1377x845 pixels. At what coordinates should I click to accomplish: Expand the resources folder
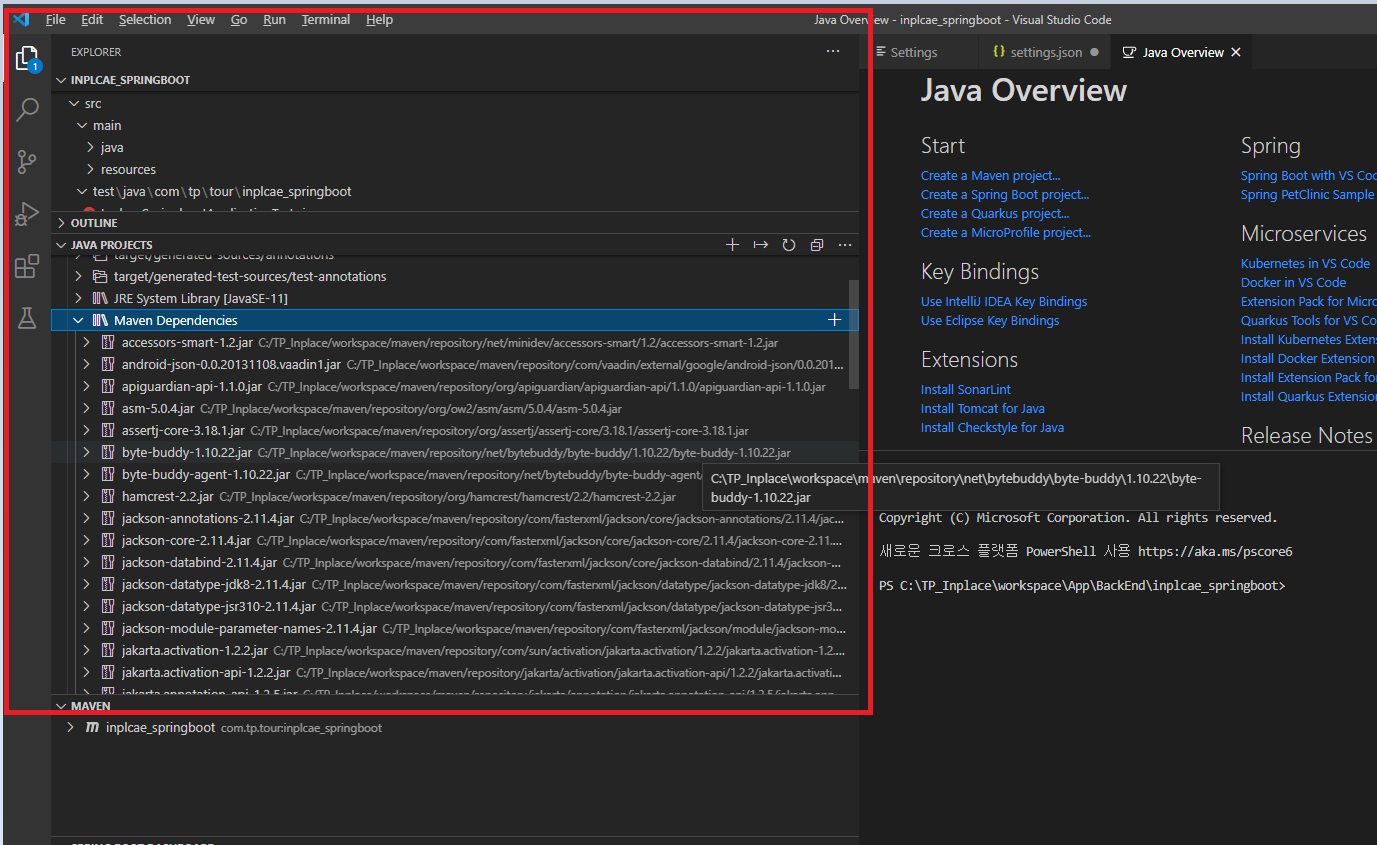point(91,169)
